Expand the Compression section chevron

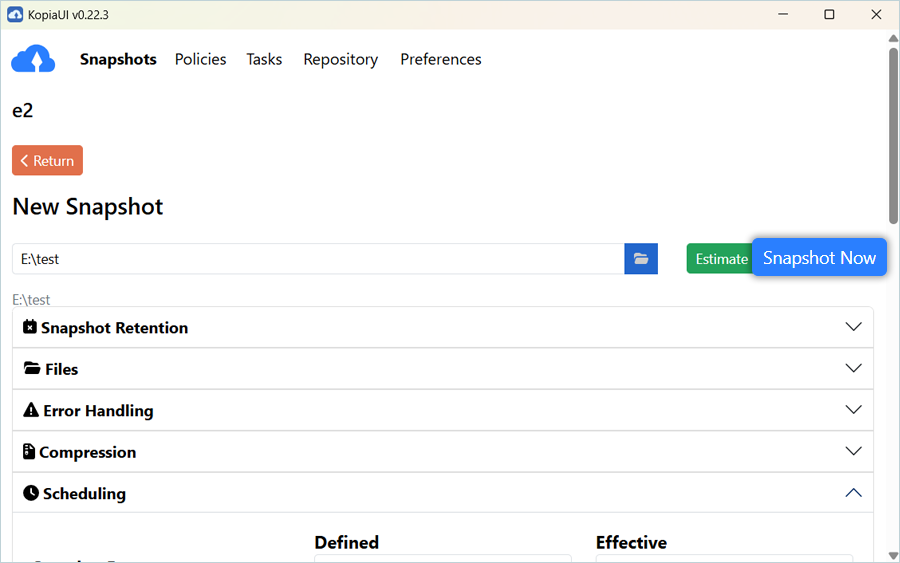coord(853,452)
